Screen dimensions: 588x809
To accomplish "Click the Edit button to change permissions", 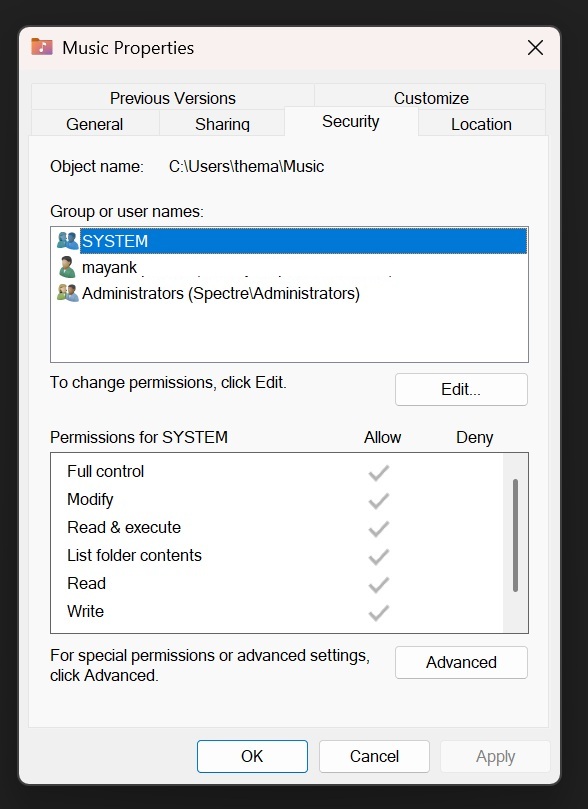I will coord(460,389).
